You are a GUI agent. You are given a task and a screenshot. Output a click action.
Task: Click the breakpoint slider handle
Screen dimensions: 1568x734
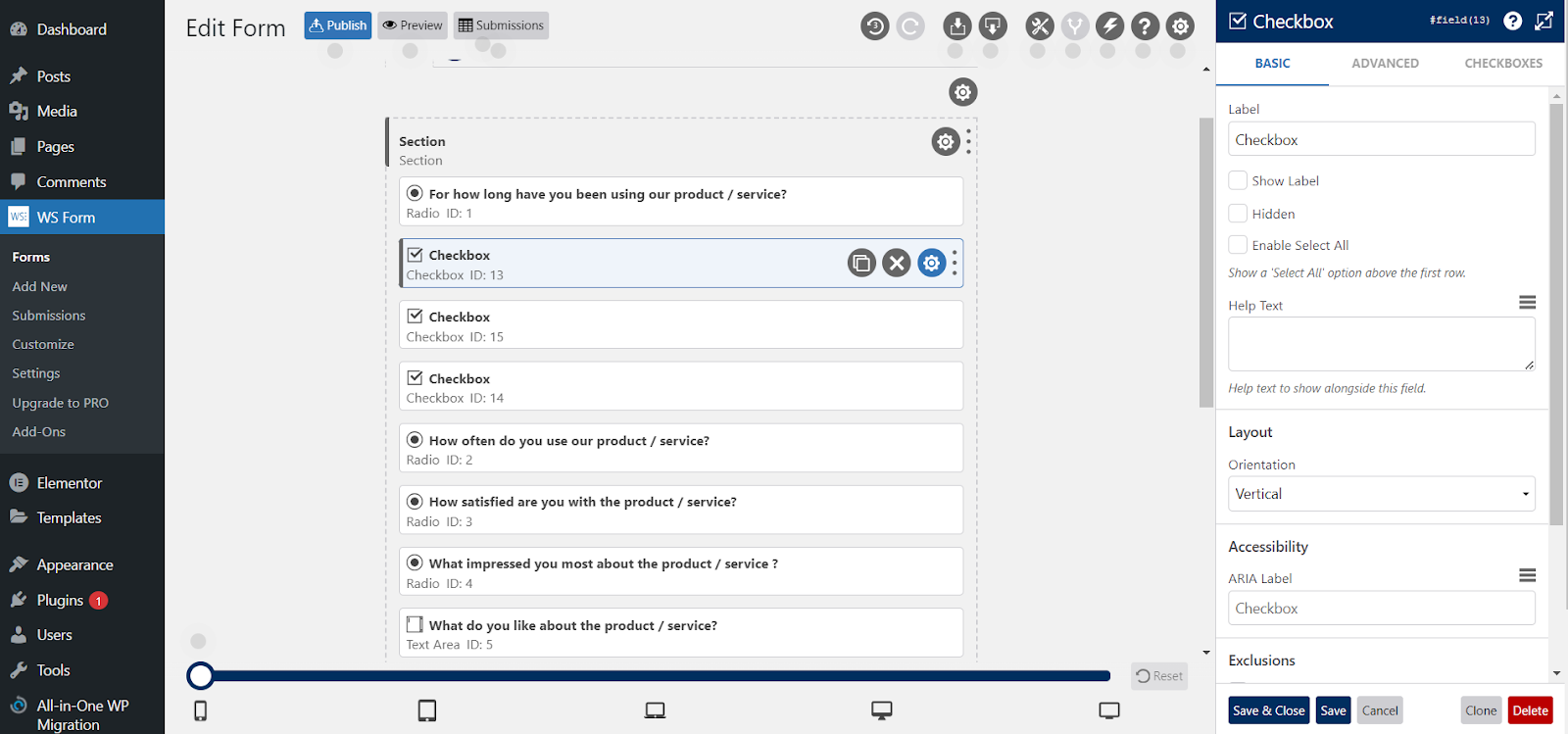pos(201,675)
